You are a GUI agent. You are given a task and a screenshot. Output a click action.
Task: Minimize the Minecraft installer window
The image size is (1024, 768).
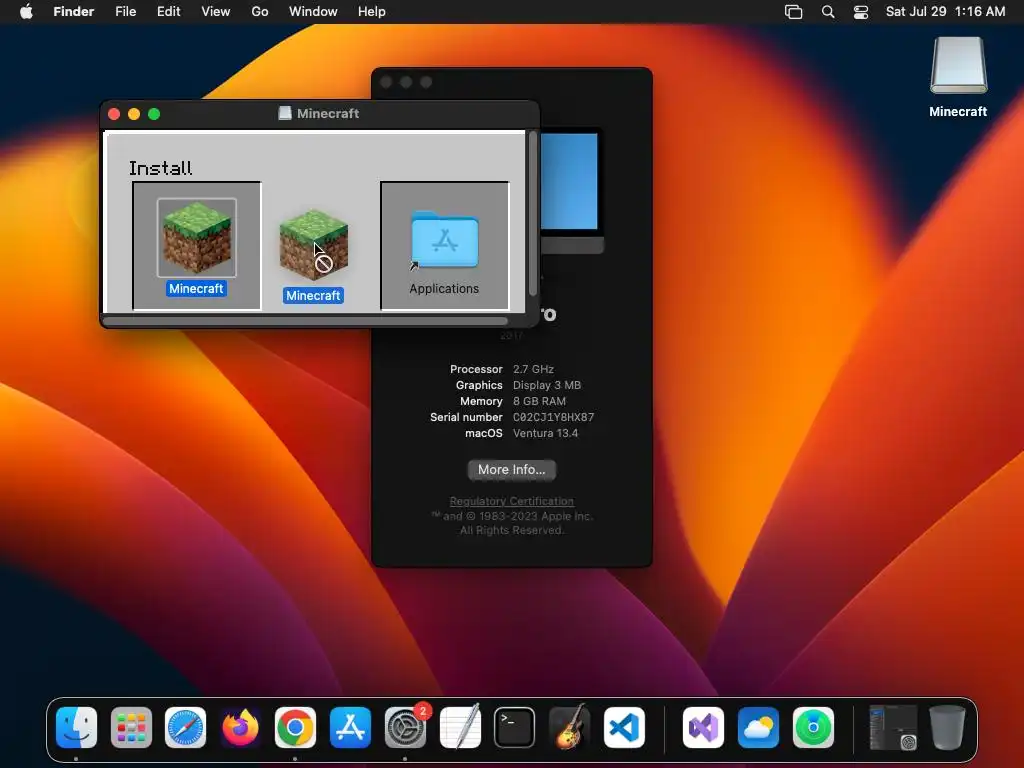[x=134, y=114]
